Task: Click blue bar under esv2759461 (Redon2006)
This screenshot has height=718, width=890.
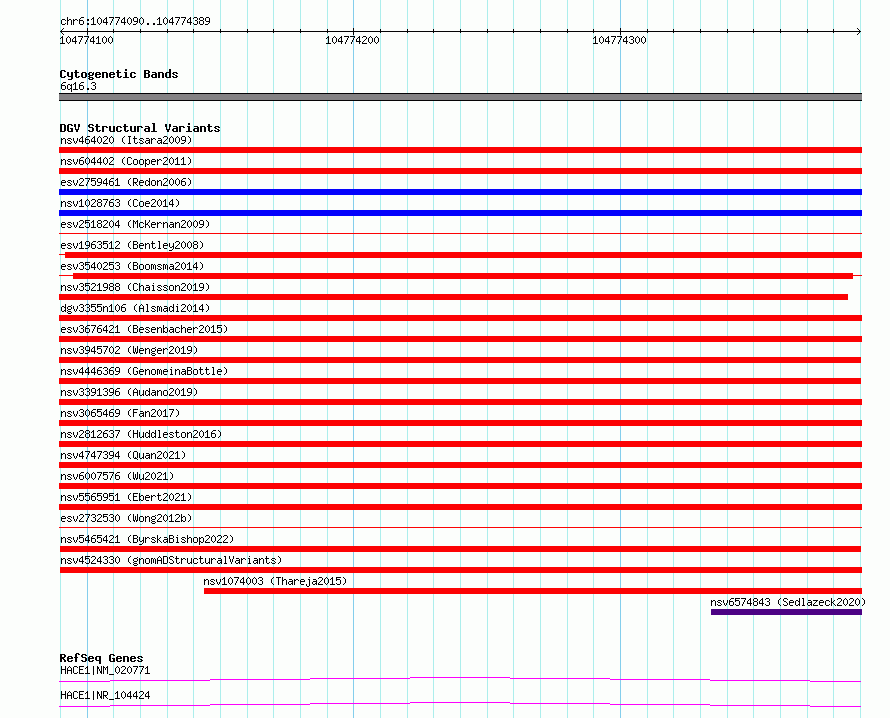Action: (x=460, y=192)
